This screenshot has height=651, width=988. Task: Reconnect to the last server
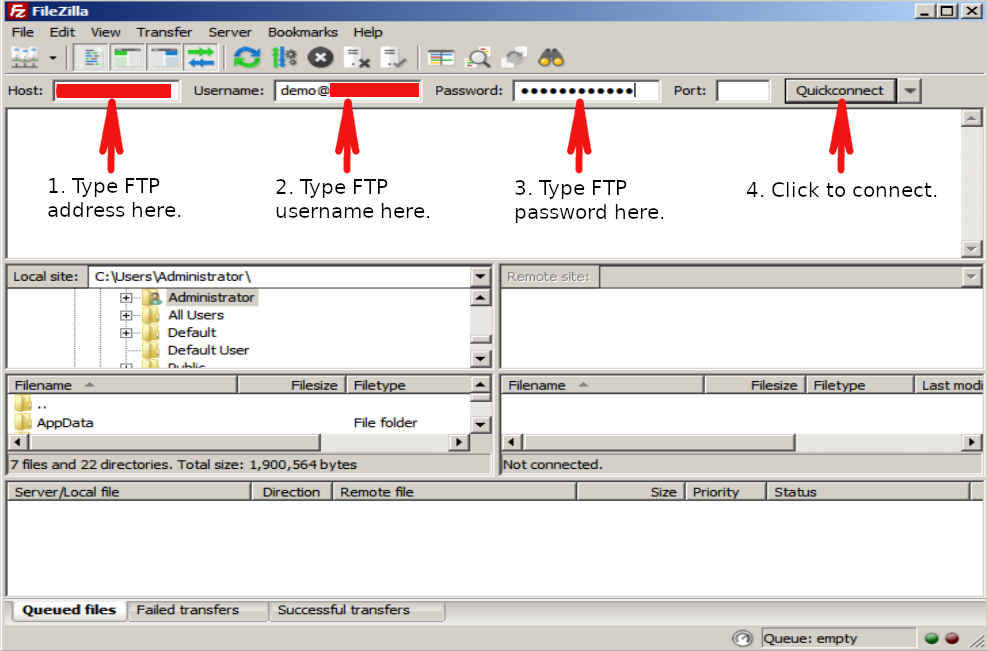pyautogui.click(x=394, y=58)
